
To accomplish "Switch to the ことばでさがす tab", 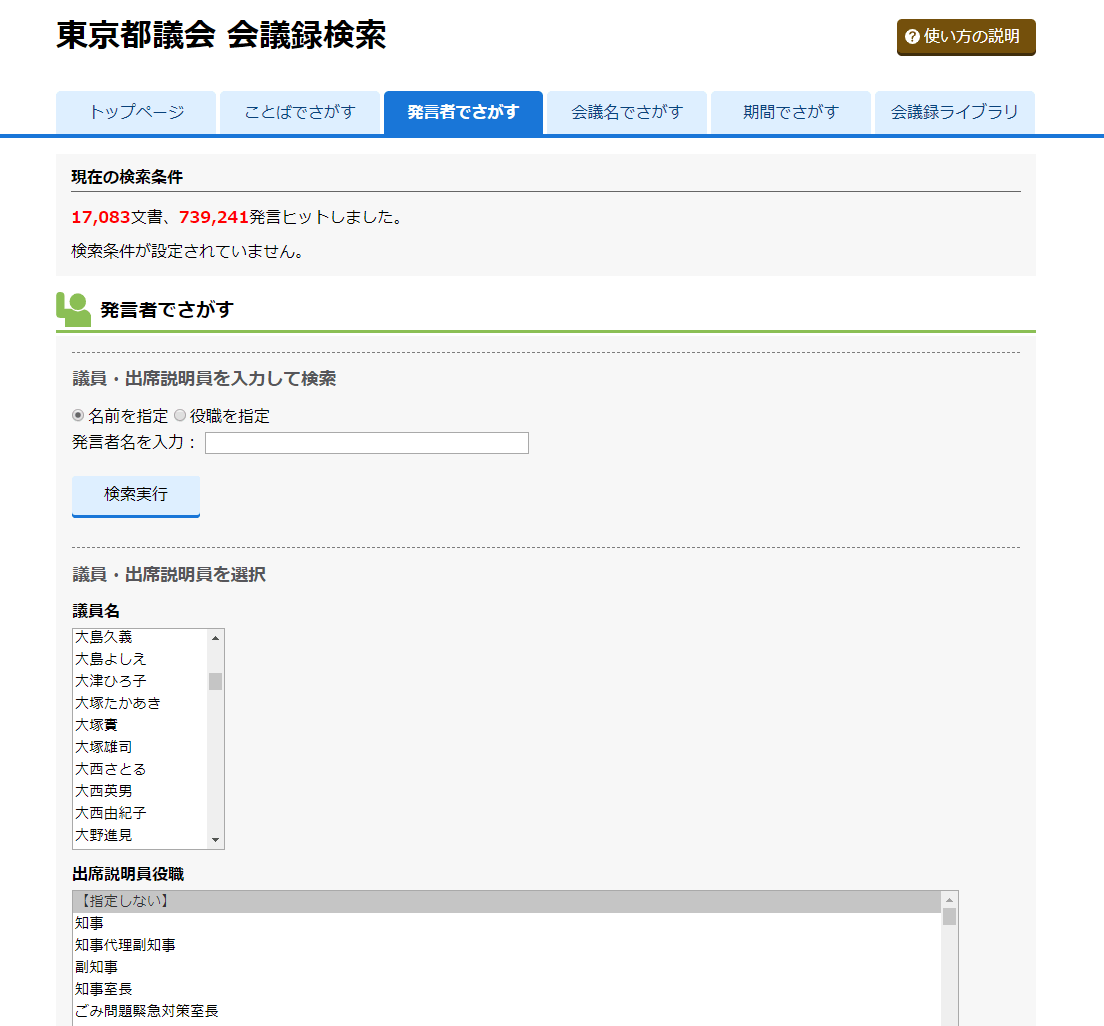I will [300, 112].
